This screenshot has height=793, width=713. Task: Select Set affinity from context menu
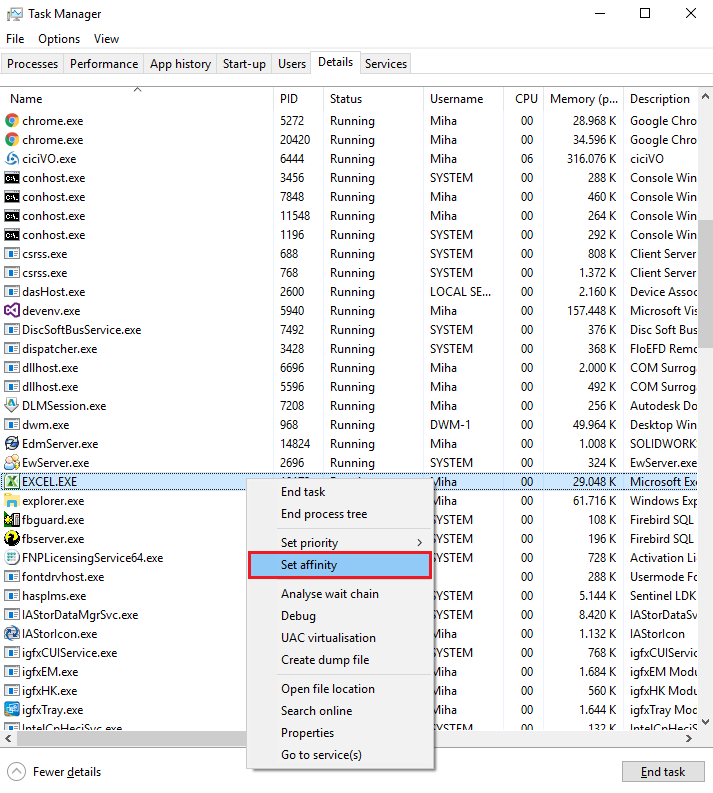[340, 566]
